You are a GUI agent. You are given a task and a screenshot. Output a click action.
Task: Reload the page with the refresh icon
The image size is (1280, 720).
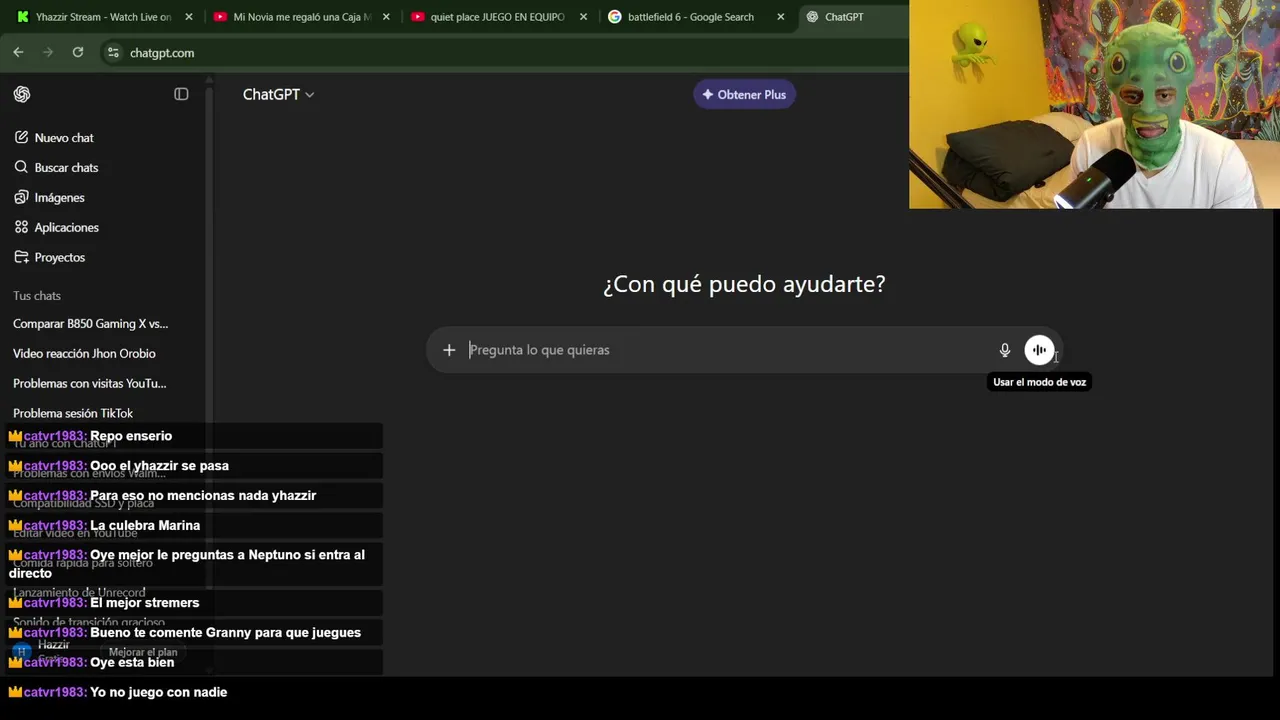click(x=77, y=52)
